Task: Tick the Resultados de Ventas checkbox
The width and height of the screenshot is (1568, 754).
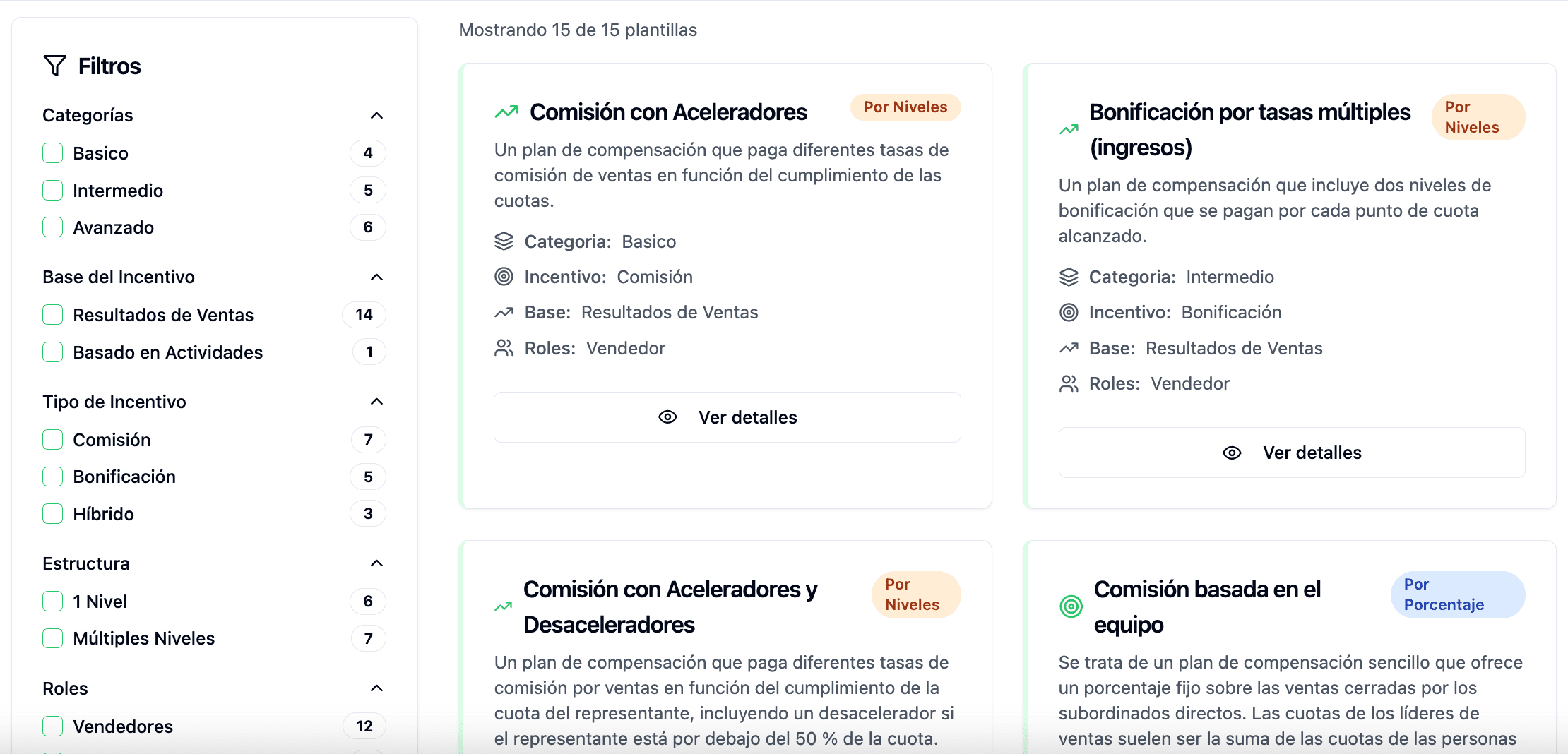Action: 53,315
